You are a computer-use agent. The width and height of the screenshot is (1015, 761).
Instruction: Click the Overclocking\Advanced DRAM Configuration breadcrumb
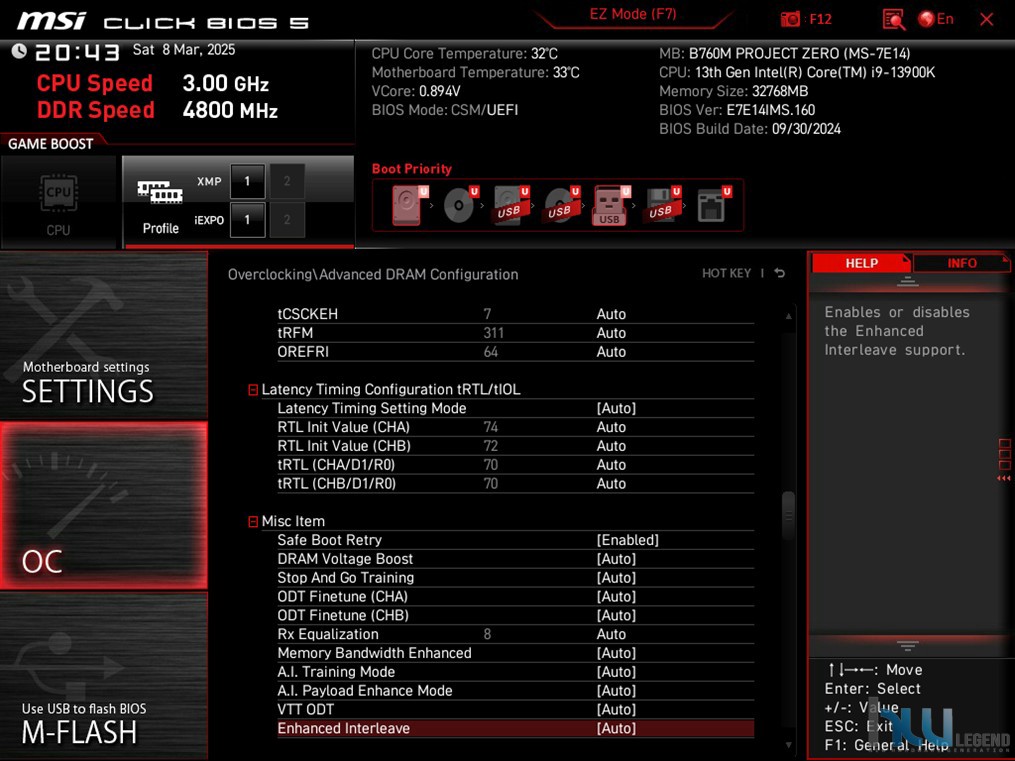point(373,274)
